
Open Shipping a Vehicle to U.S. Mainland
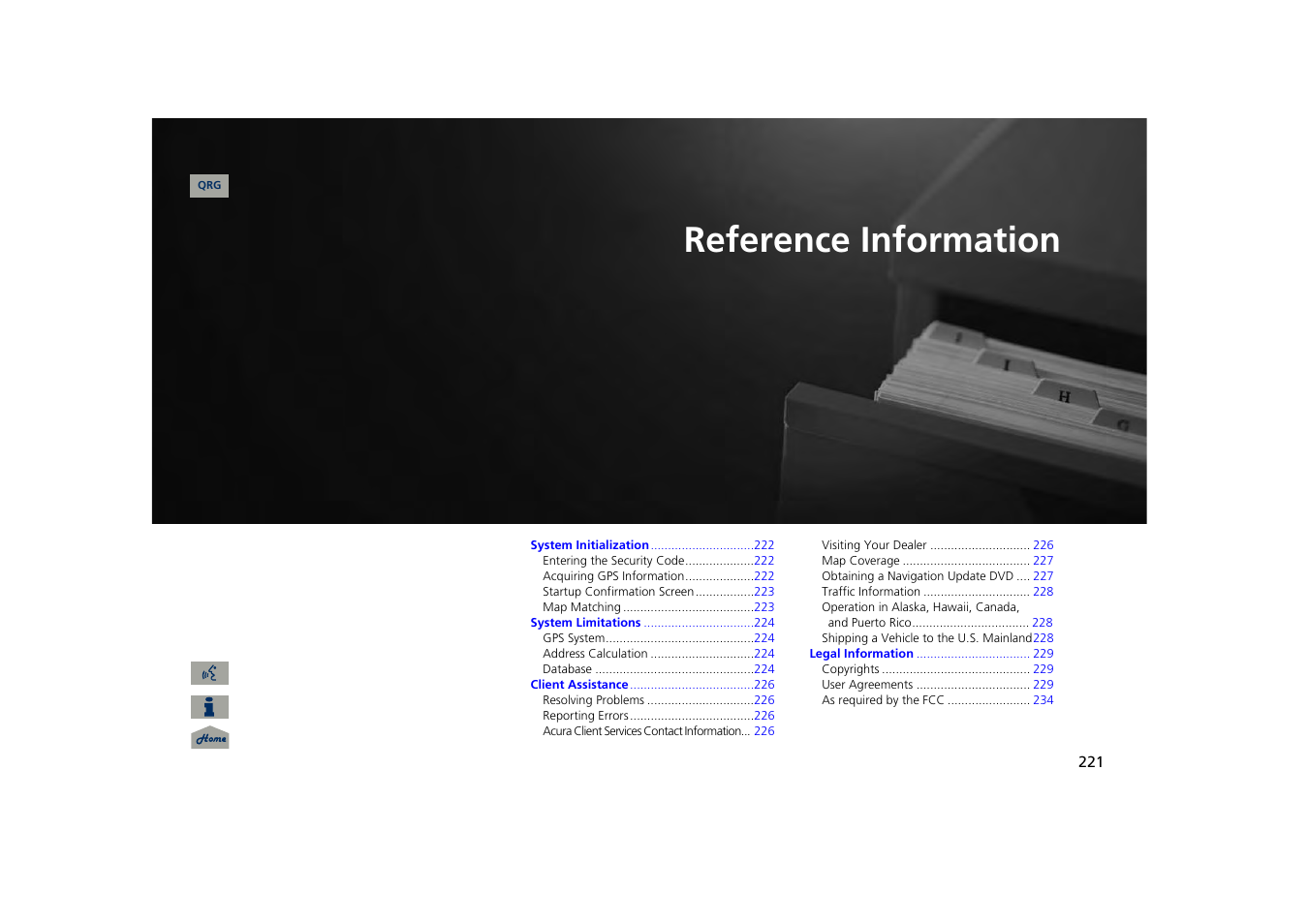(937, 638)
